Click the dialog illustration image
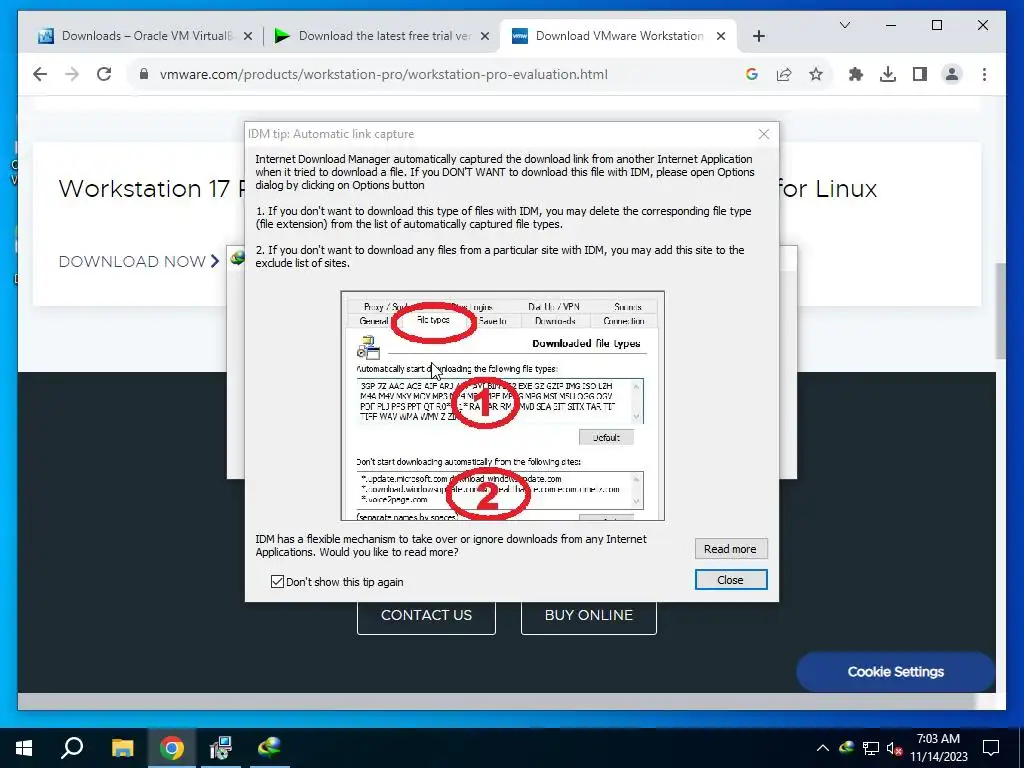This screenshot has height=768, width=1024. (503, 406)
